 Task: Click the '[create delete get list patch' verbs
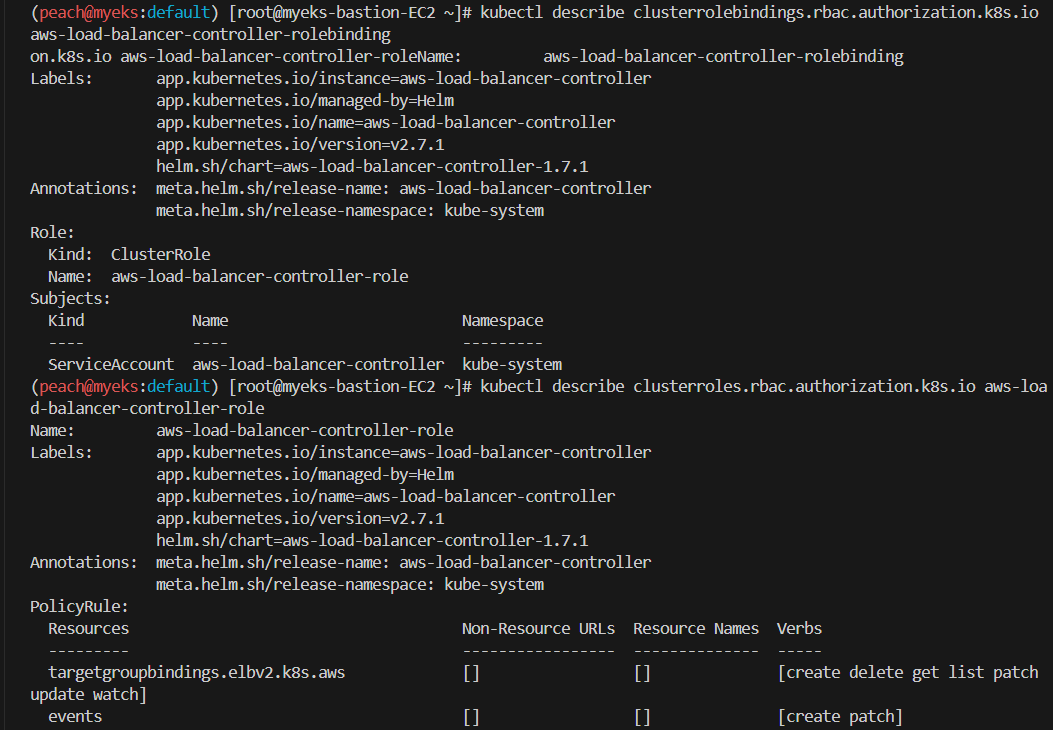click(x=908, y=673)
